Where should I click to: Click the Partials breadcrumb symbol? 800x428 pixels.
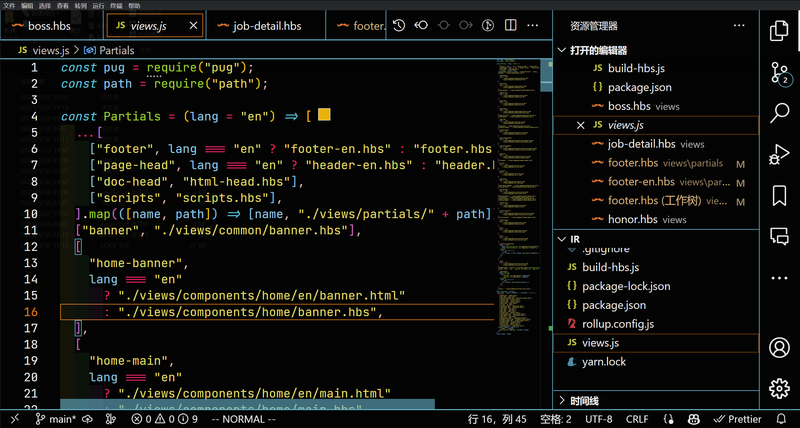click(x=109, y=51)
